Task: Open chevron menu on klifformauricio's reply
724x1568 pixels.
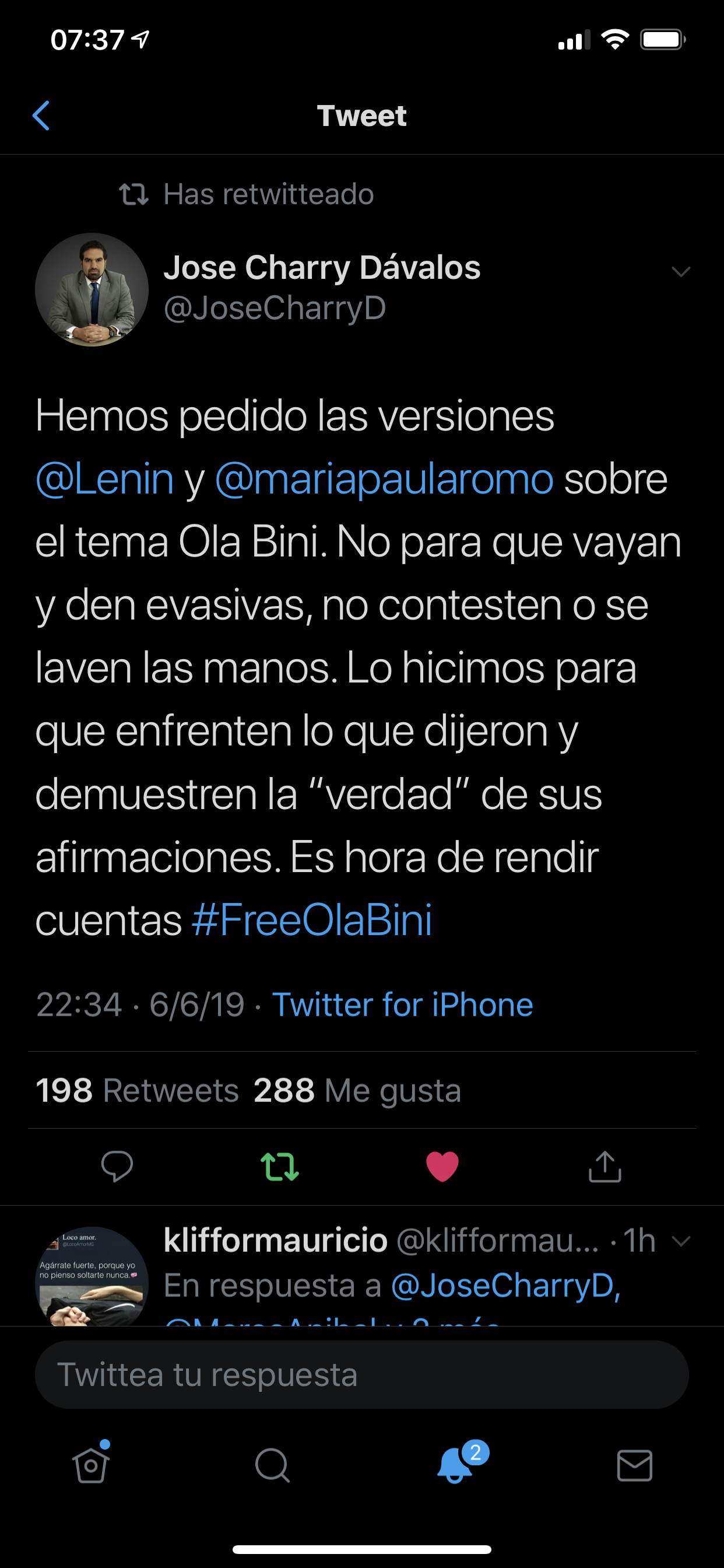Action: point(681,1241)
